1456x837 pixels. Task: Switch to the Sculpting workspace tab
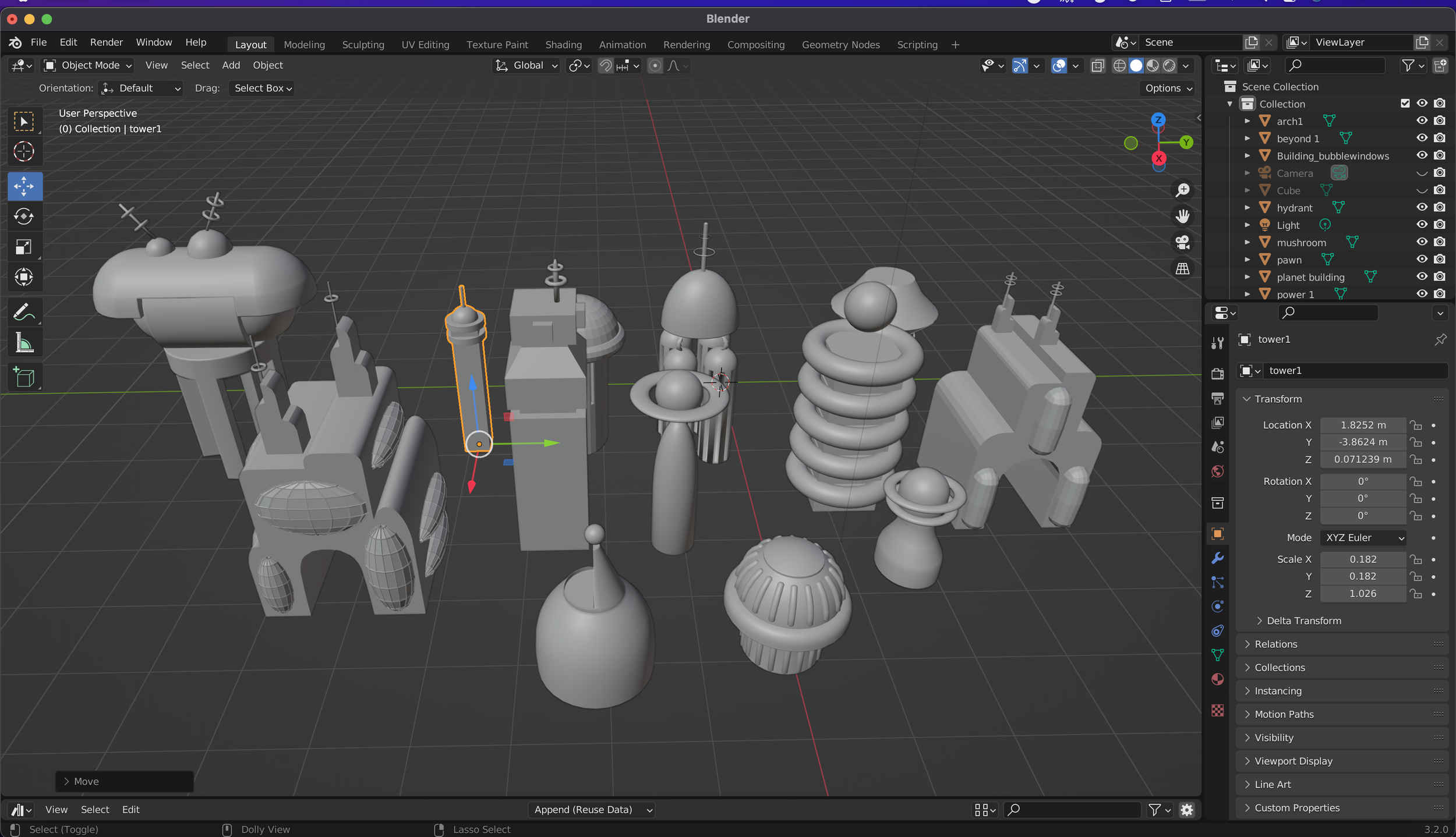[x=363, y=45]
